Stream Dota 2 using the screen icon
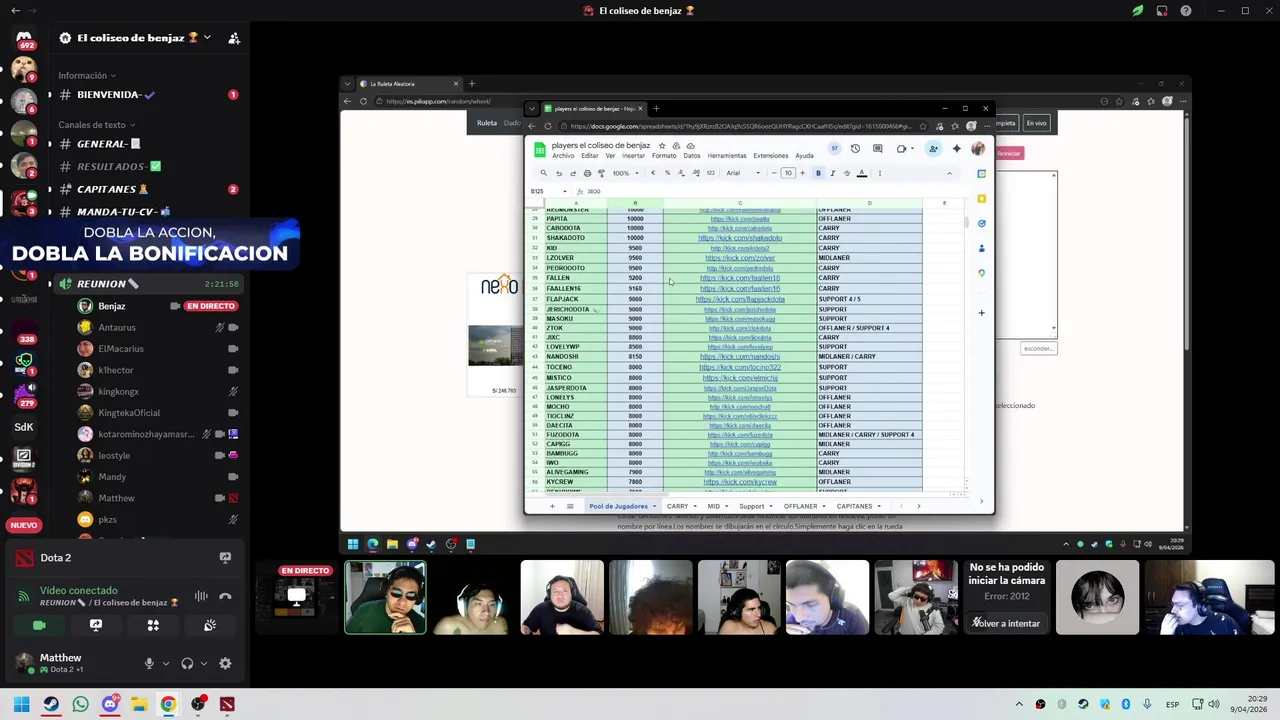 (x=225, y=558)
